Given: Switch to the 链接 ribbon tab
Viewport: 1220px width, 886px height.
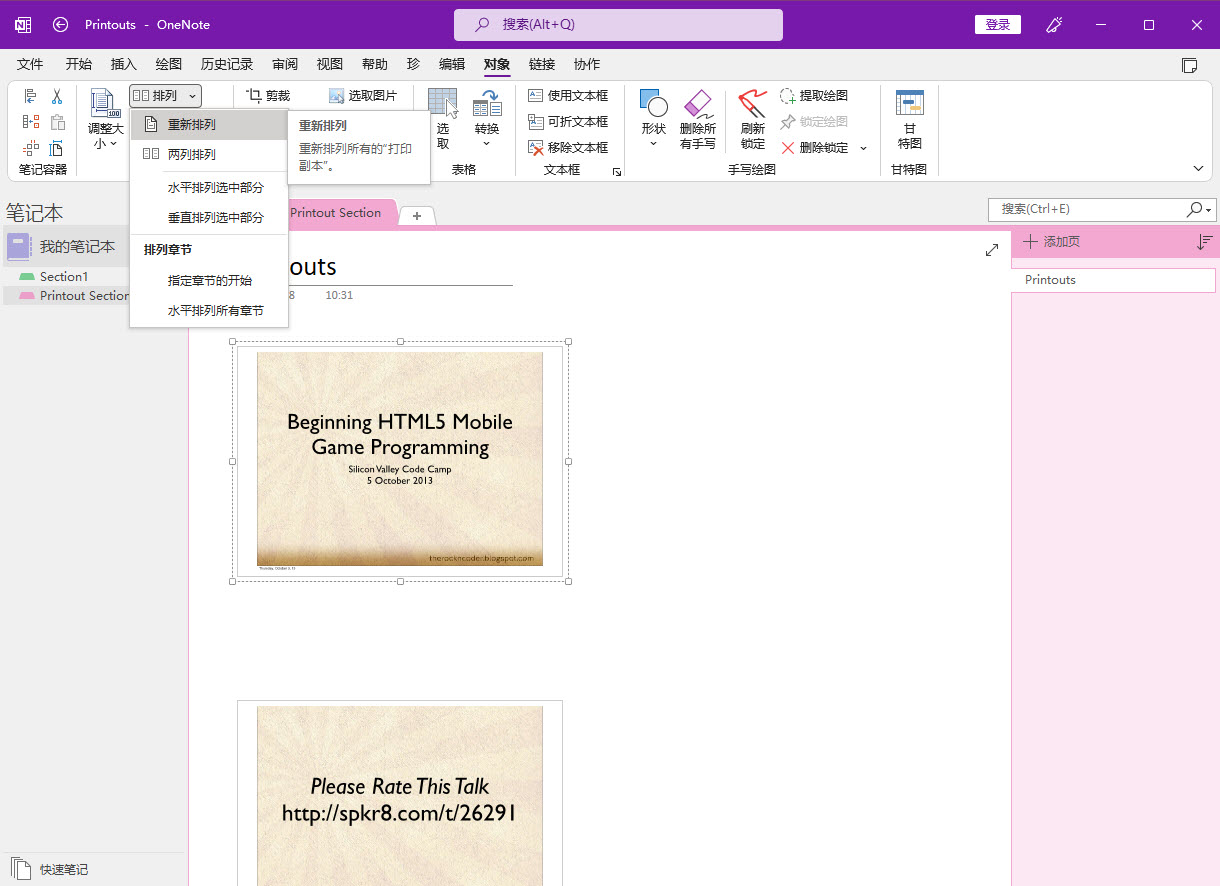Looking at the screenshot, I should pos(542,64).
